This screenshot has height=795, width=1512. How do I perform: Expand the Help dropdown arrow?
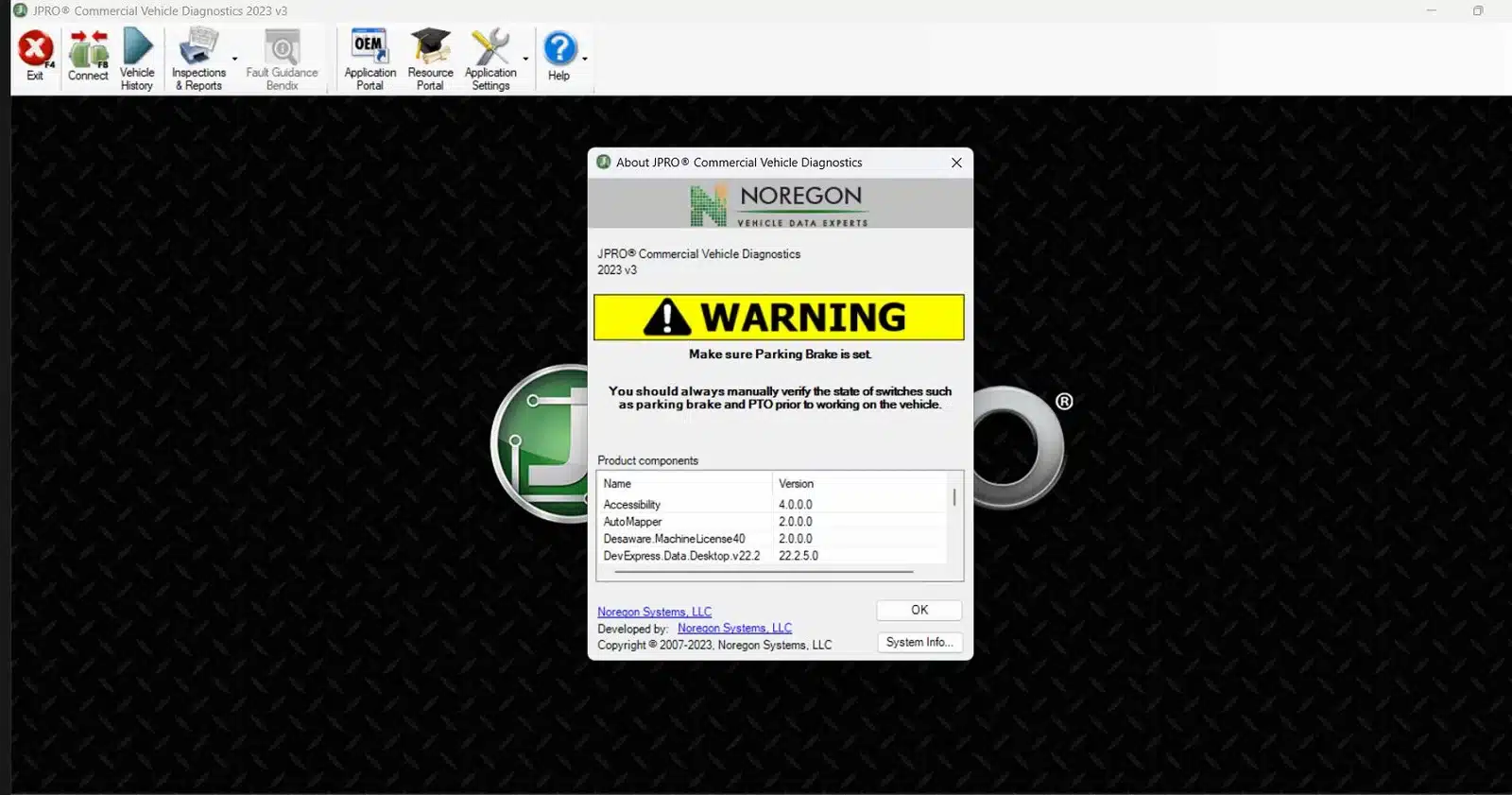pos(585,59)
